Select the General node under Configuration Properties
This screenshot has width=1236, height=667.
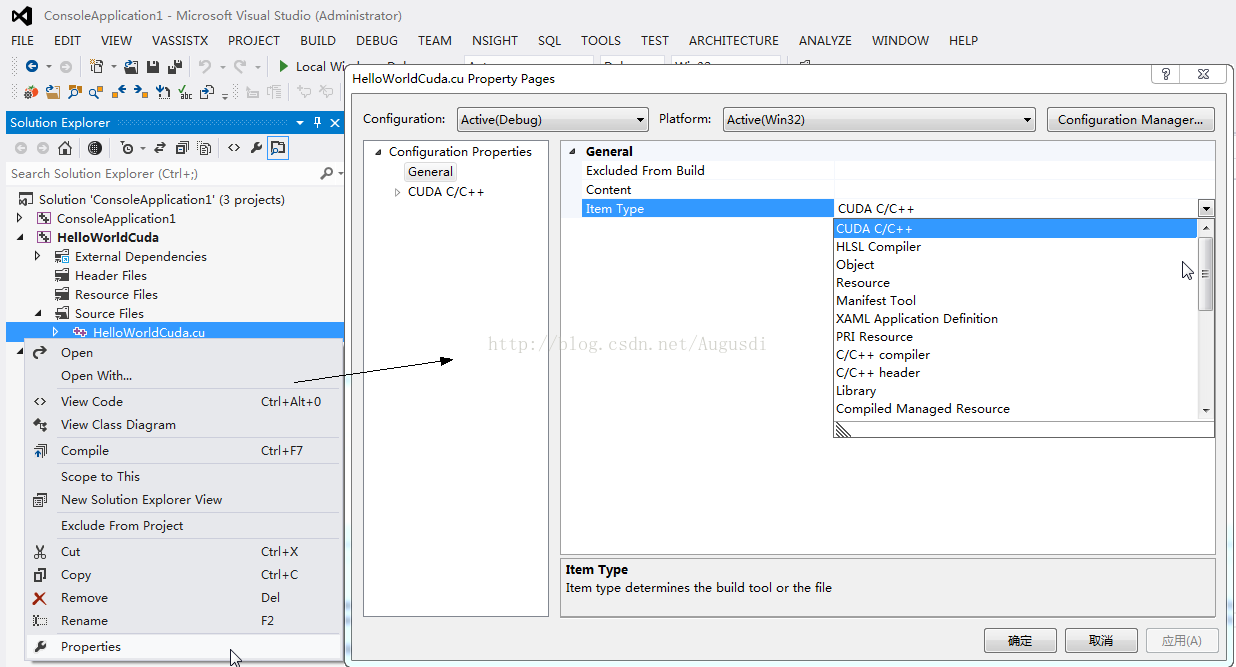click(x=431, y=172)
